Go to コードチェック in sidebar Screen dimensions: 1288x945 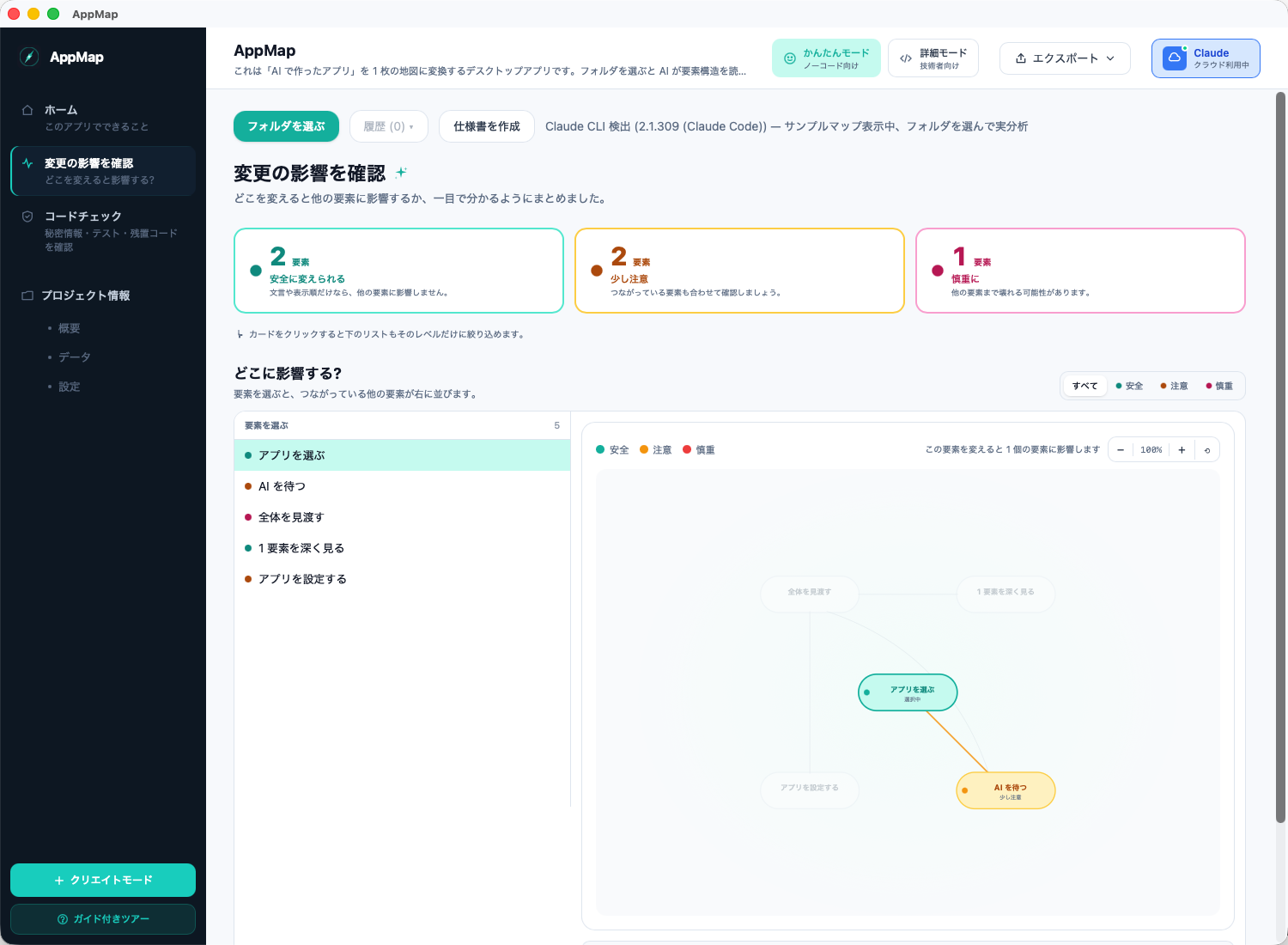pyautogui.click(x=103, y=230)
